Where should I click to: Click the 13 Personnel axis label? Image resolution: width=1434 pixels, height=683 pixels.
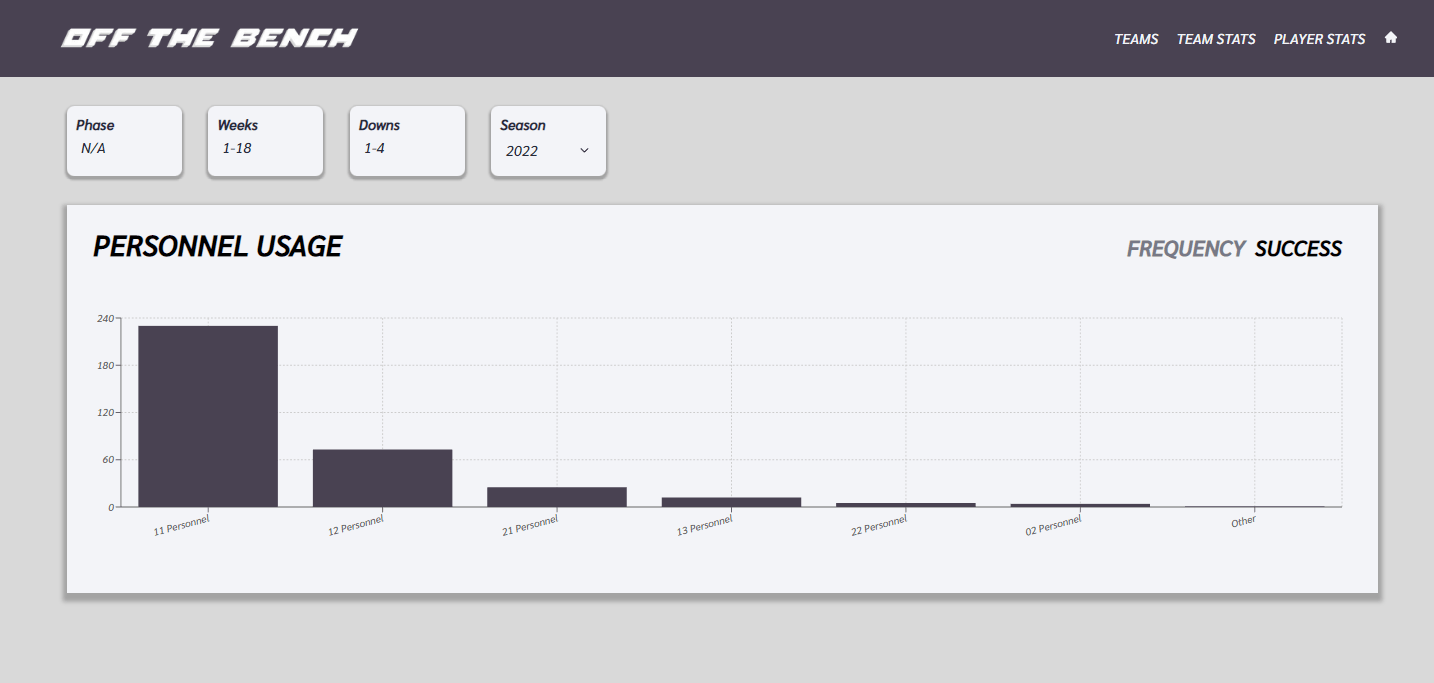pyautogui.click(x=704, y=526)
